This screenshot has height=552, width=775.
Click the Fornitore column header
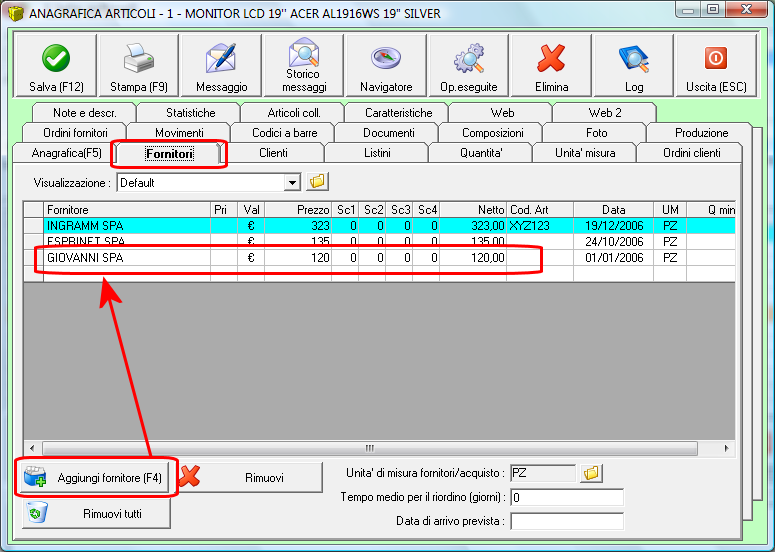pyautogui.click(x=127, y=210)
